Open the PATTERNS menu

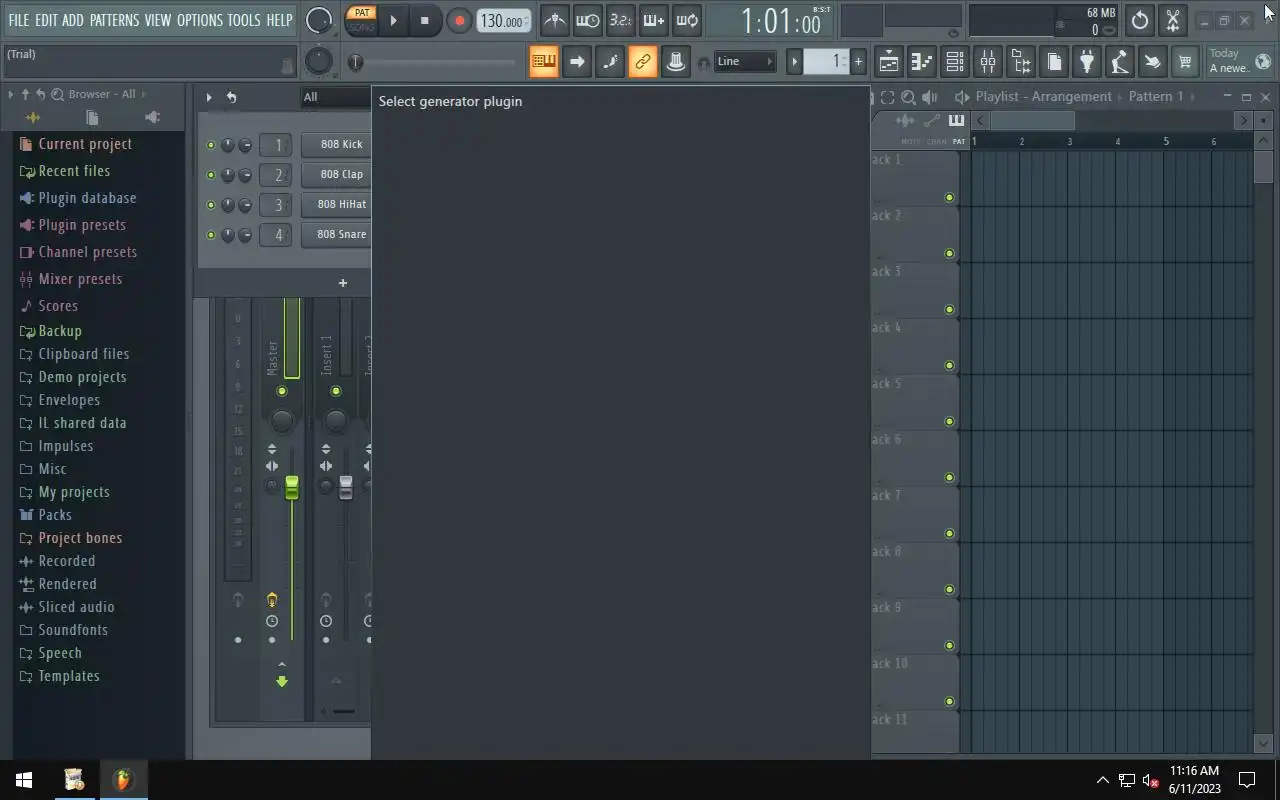click(114, 20)
